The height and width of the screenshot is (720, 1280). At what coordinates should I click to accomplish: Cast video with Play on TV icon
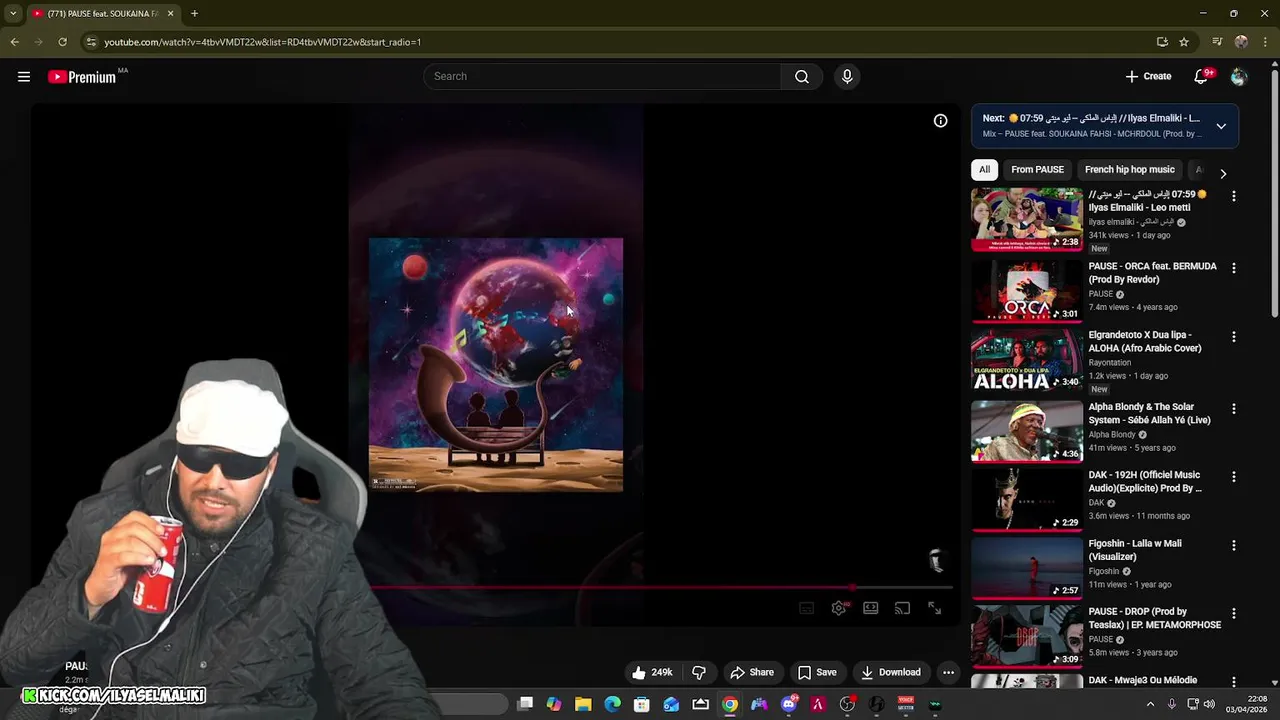[x=902, y=608]
